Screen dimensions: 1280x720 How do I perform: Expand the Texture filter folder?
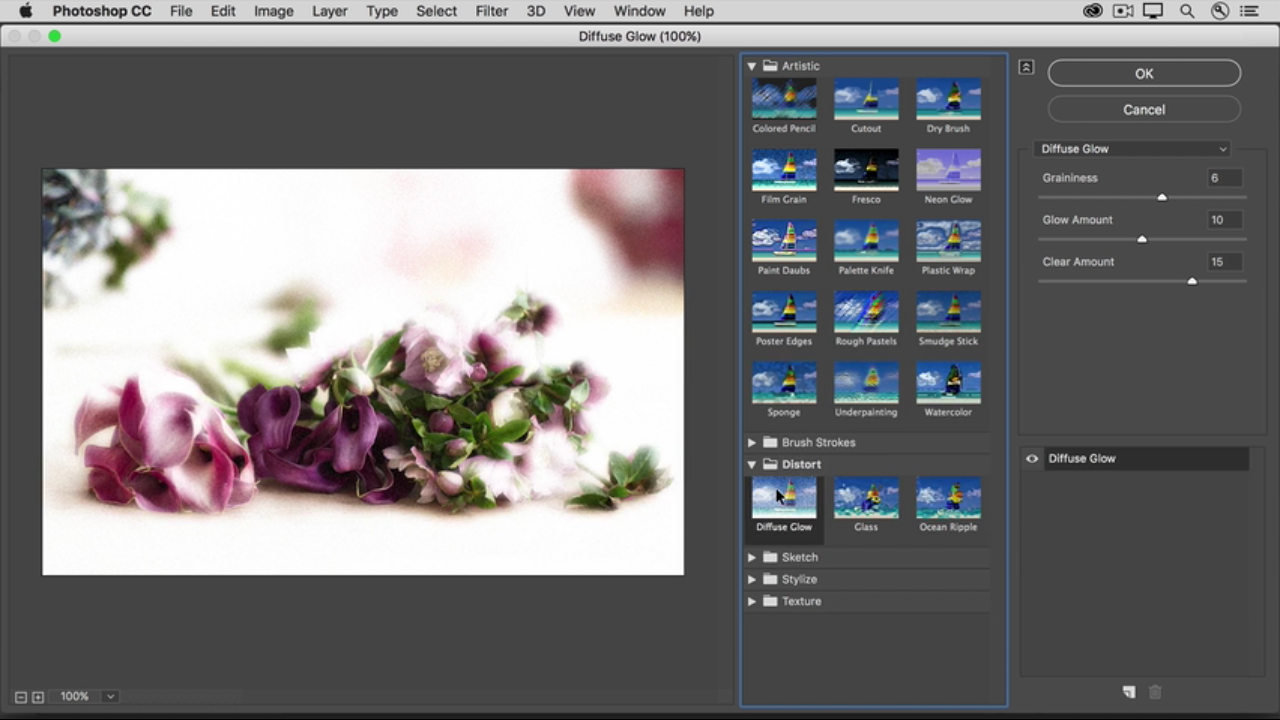(752, 601)
